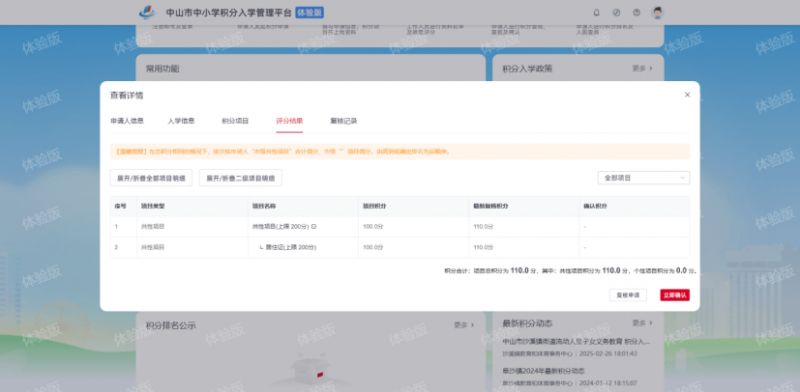Switch to the 申请人信息 tab

(x=127, y=121)
